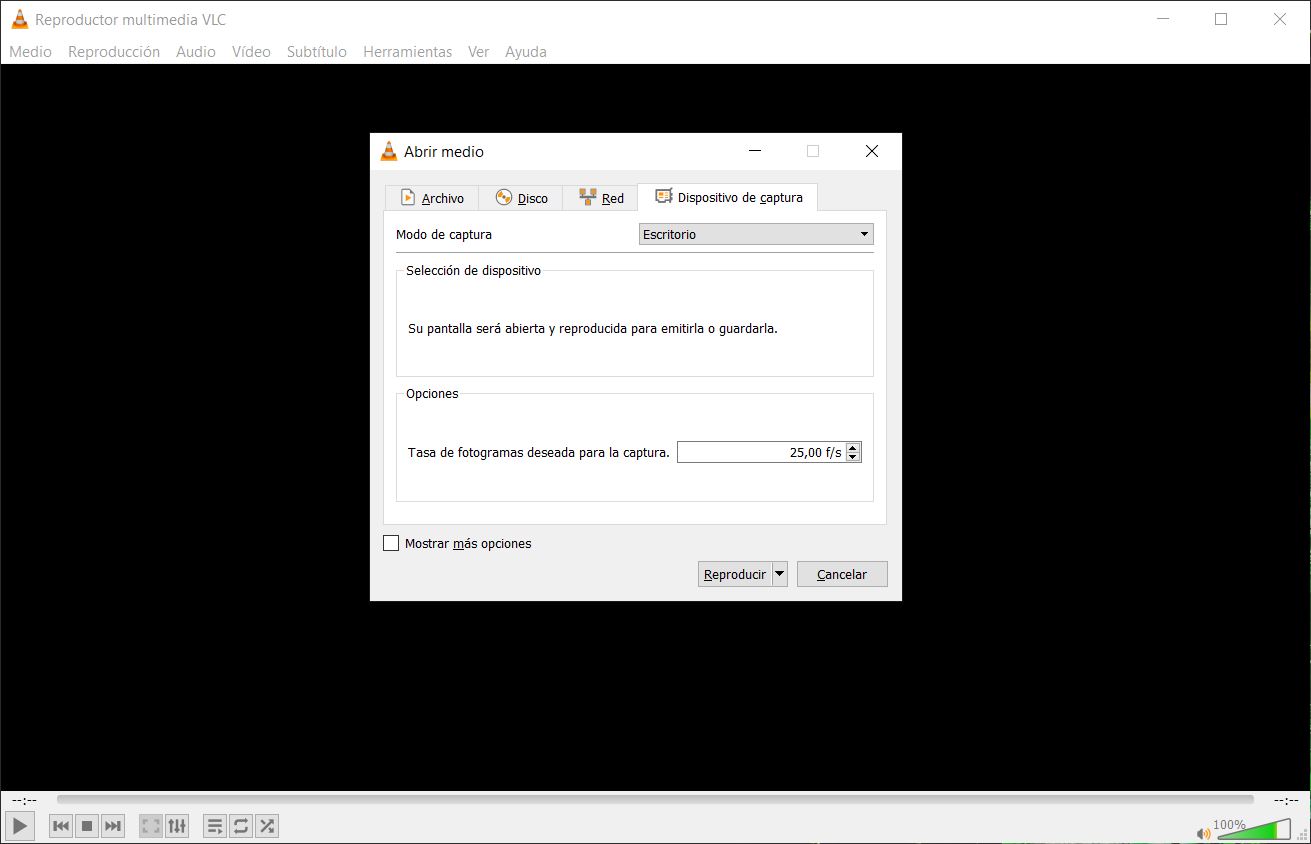Screen dimensions: 1311x844
Task: Toggle the loop repeat icon
Action: pyautogui.click(x=241, y=826)
